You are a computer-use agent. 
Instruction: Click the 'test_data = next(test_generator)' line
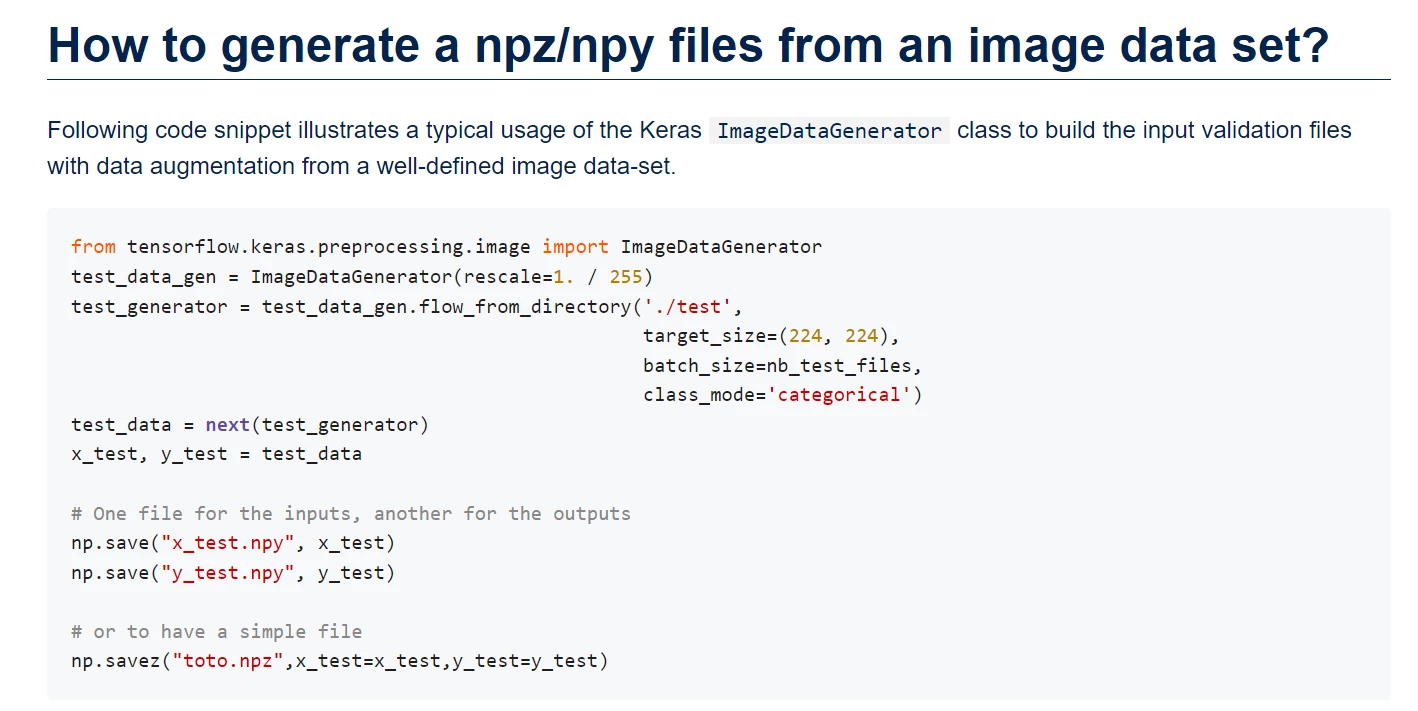[x=250, y=424]
